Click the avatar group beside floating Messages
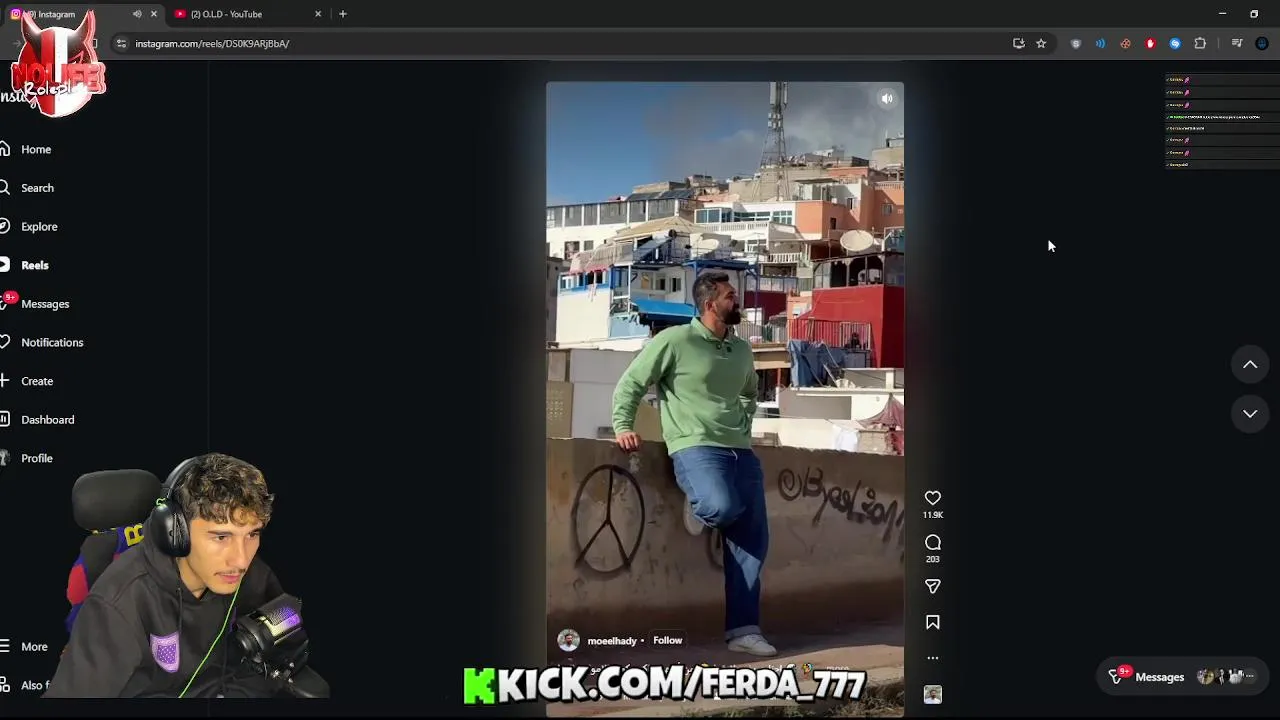This screenshot has height=720, width=1280. [1225, 677]
